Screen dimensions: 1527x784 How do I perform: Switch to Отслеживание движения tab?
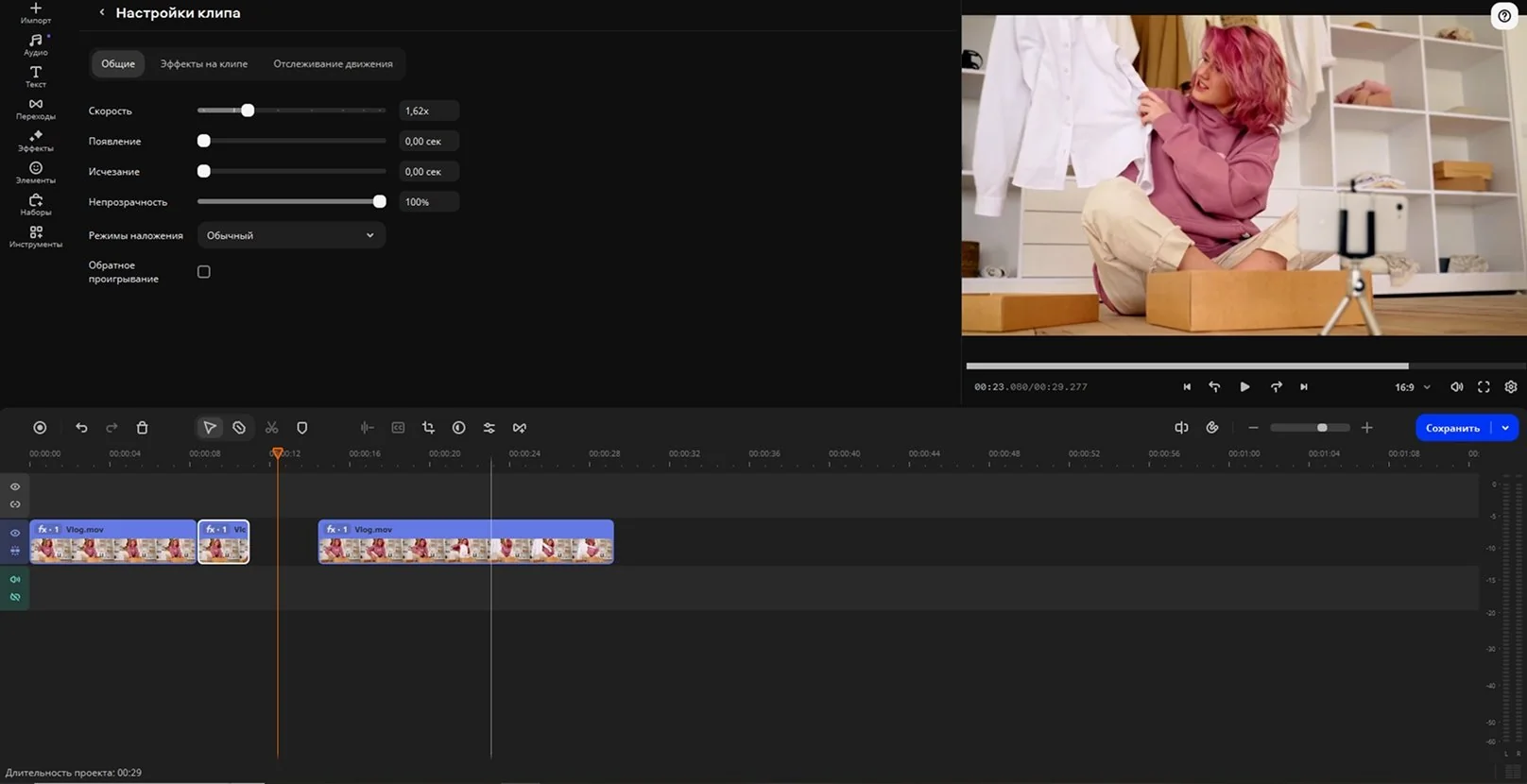(333, 64)
